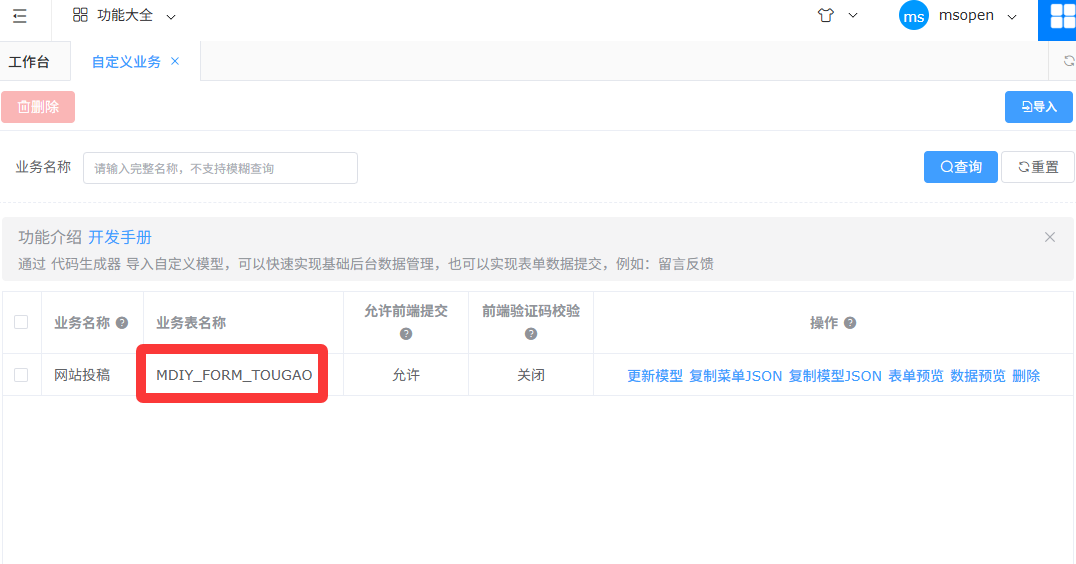Click the refresh icon at tab bar right

(x=1068, y=61)
